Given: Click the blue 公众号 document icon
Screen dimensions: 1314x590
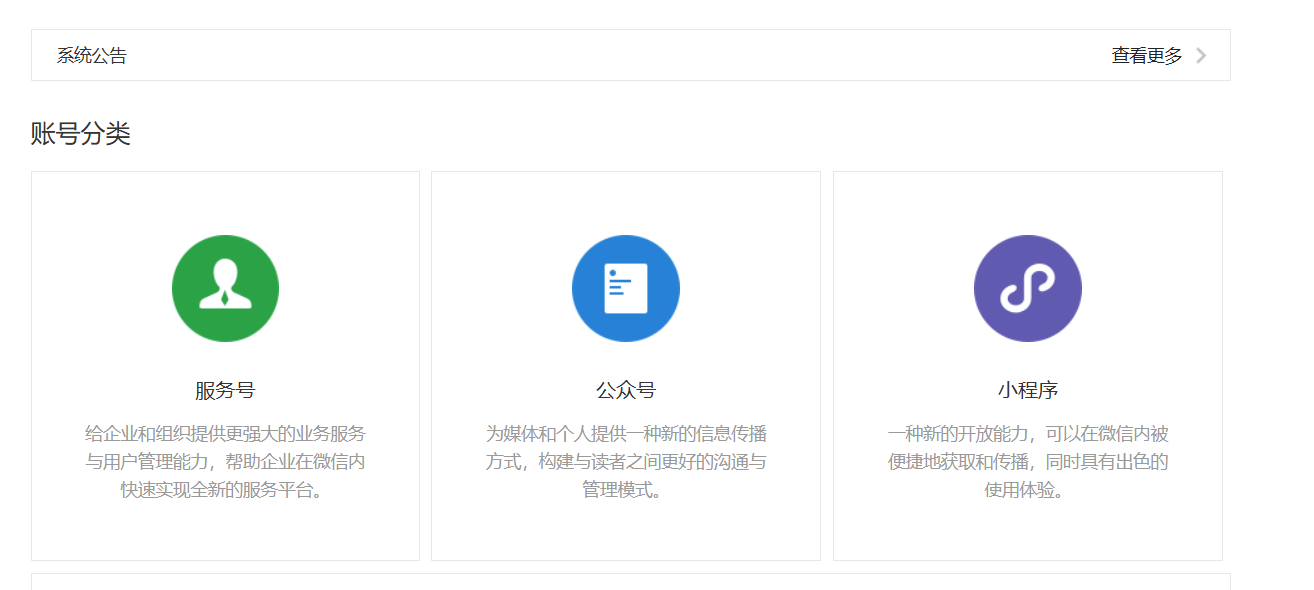Looking at the screenshot, I should tap(626, 288).
